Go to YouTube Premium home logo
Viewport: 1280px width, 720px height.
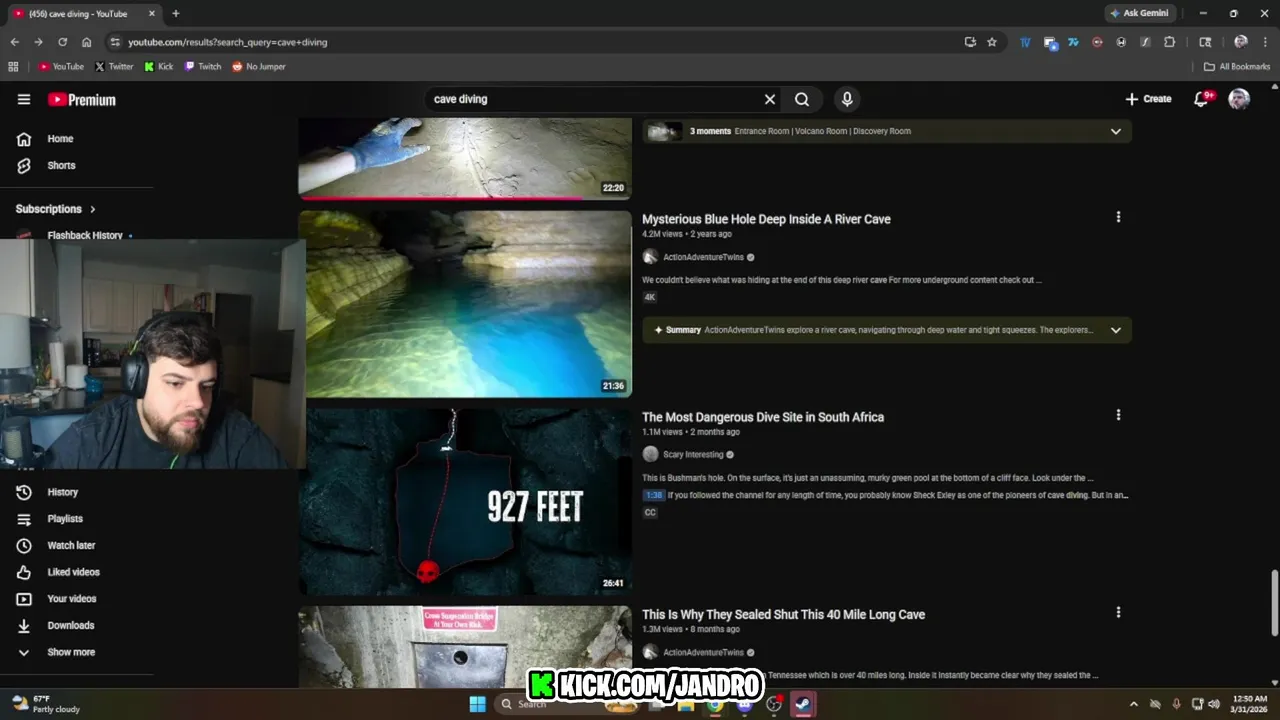[x=82, y=99]
